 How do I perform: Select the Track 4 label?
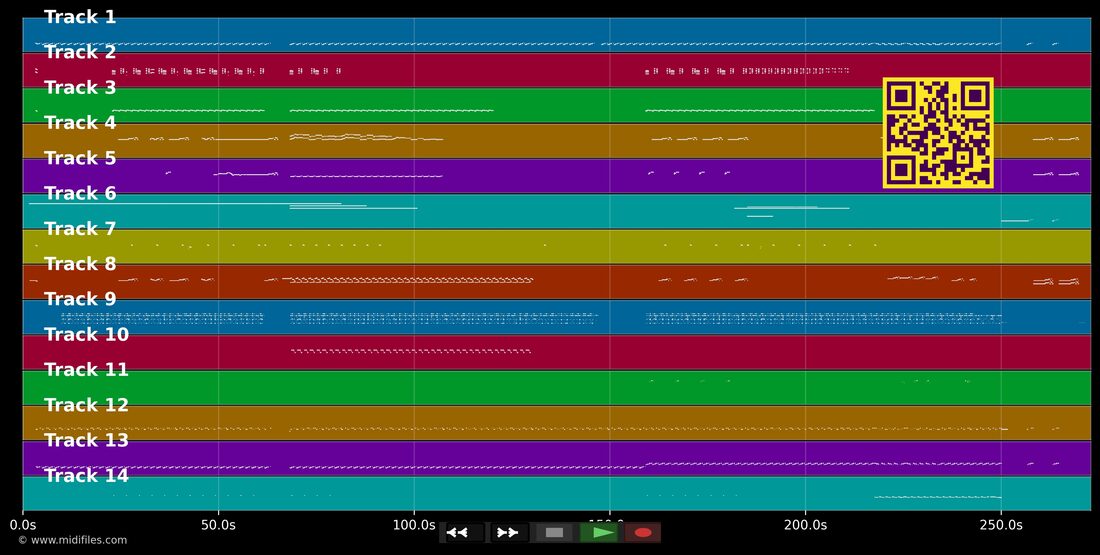(80, 123)
